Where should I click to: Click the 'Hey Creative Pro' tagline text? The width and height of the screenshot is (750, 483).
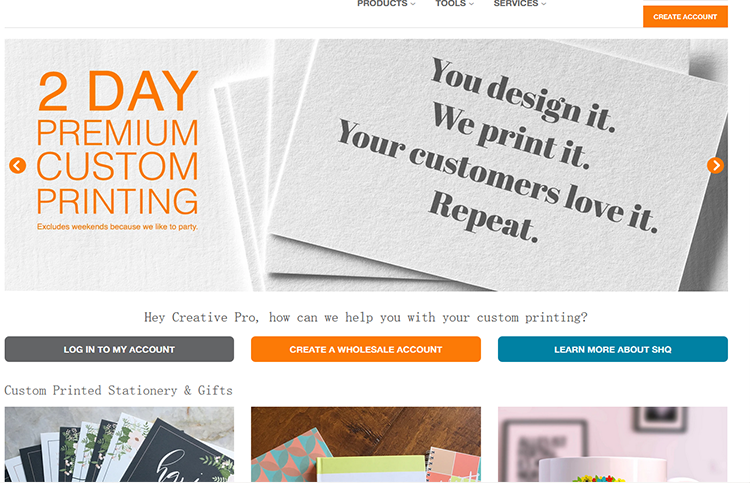point(365,318)
